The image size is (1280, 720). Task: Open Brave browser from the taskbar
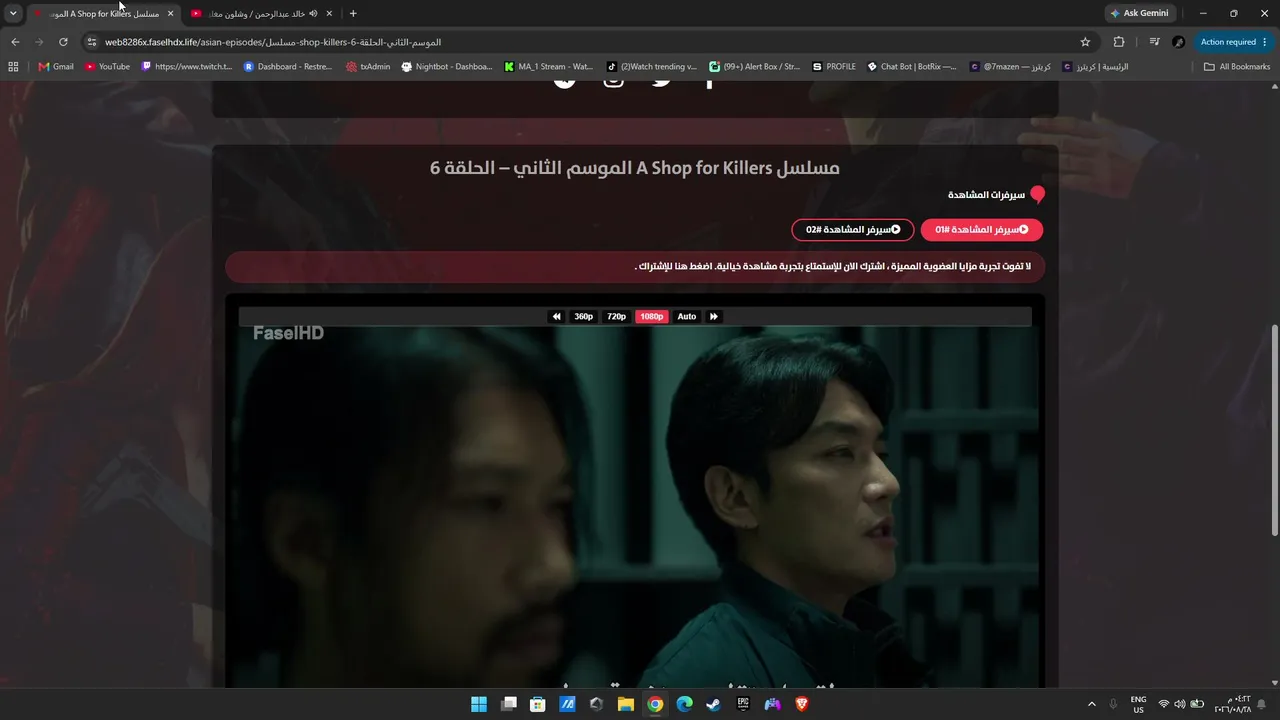point(801,704)
